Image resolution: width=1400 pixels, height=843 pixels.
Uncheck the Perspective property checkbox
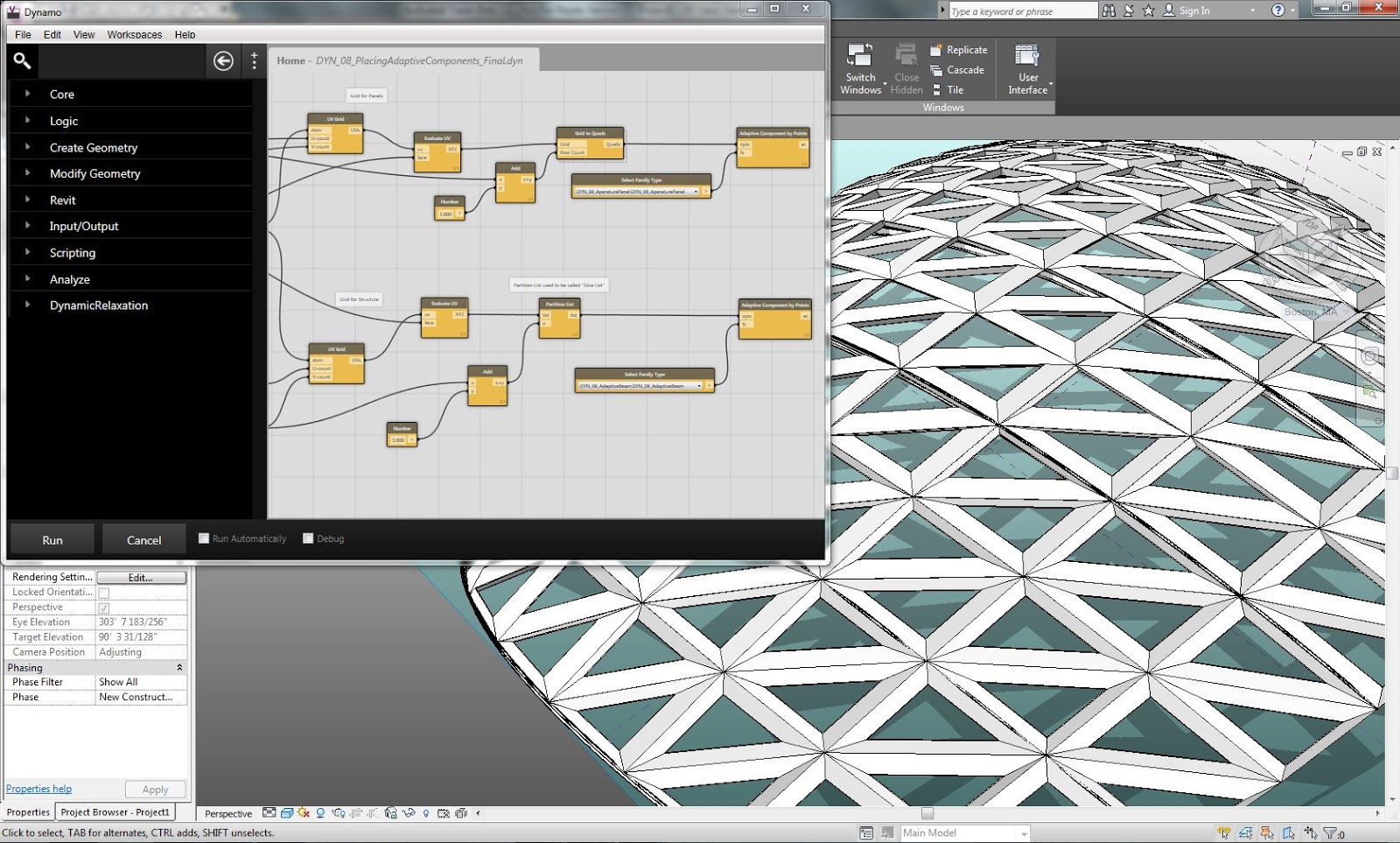(x=103, y=607)
